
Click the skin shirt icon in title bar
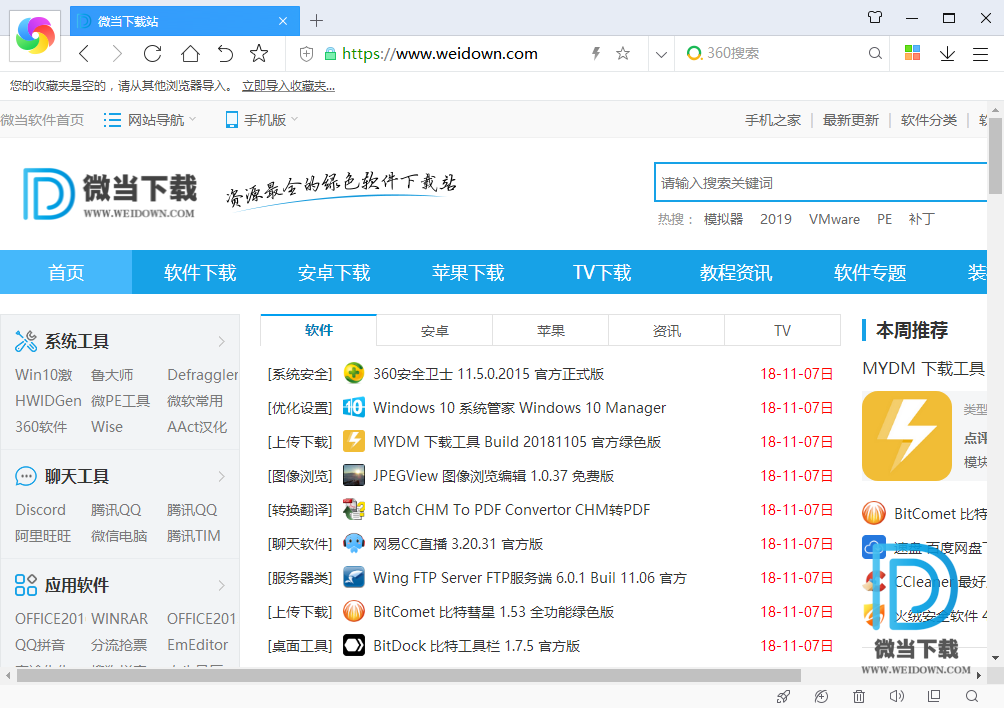pos(875,17)
